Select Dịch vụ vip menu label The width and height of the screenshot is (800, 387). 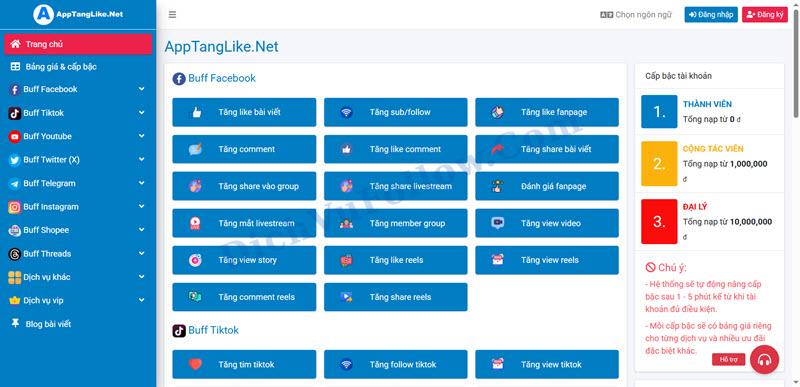pos(43,300)
